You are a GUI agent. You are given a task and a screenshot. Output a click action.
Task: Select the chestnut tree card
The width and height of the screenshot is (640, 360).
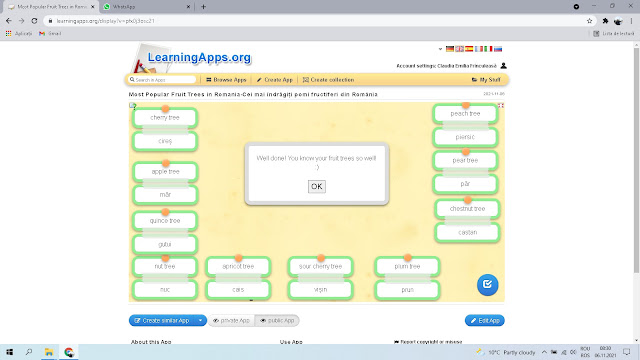[x=467, y=209]
